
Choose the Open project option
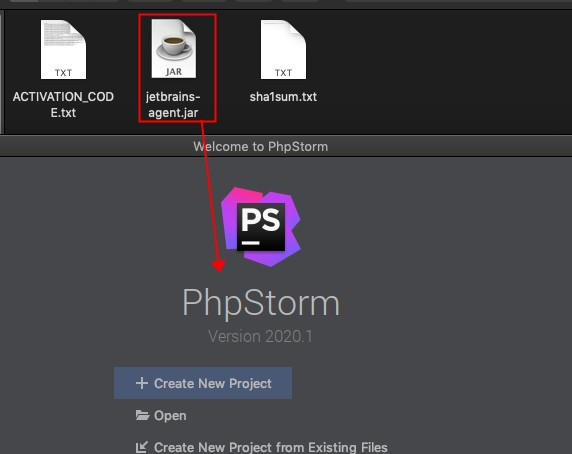(170, 415)
